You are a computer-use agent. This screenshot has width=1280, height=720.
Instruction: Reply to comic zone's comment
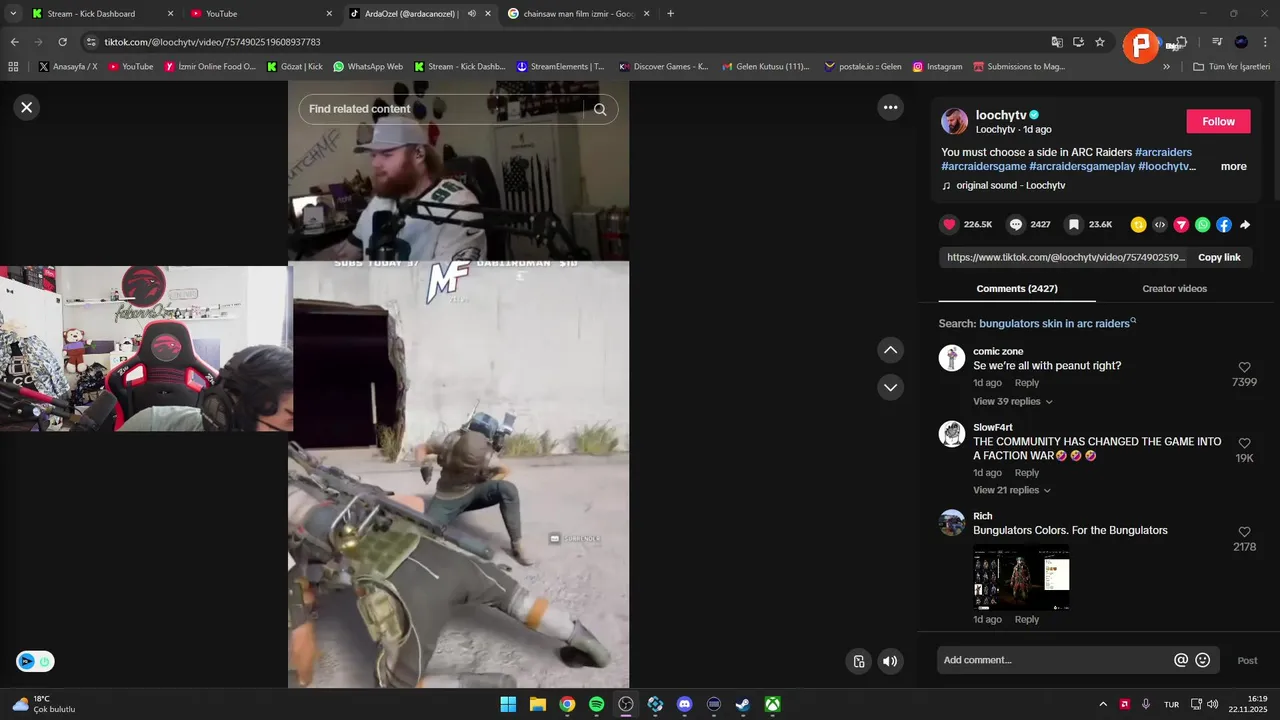coord(1027,383)
